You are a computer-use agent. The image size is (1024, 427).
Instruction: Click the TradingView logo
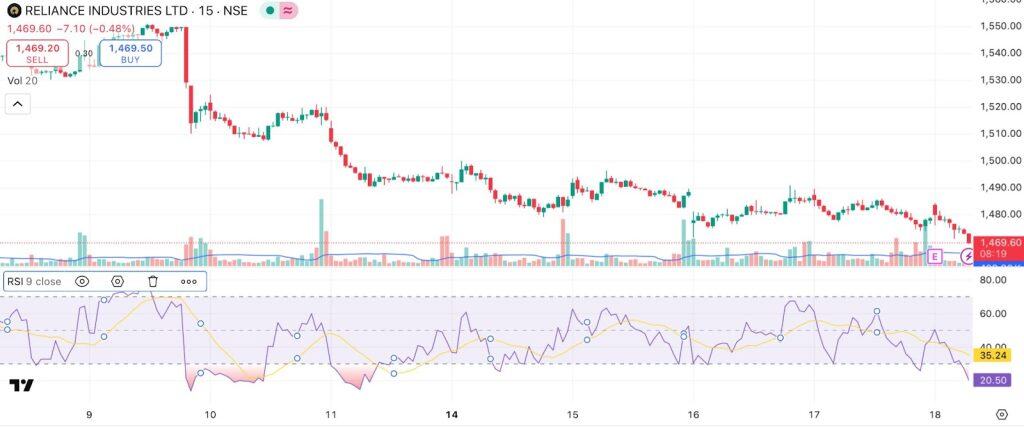(22, 385)
